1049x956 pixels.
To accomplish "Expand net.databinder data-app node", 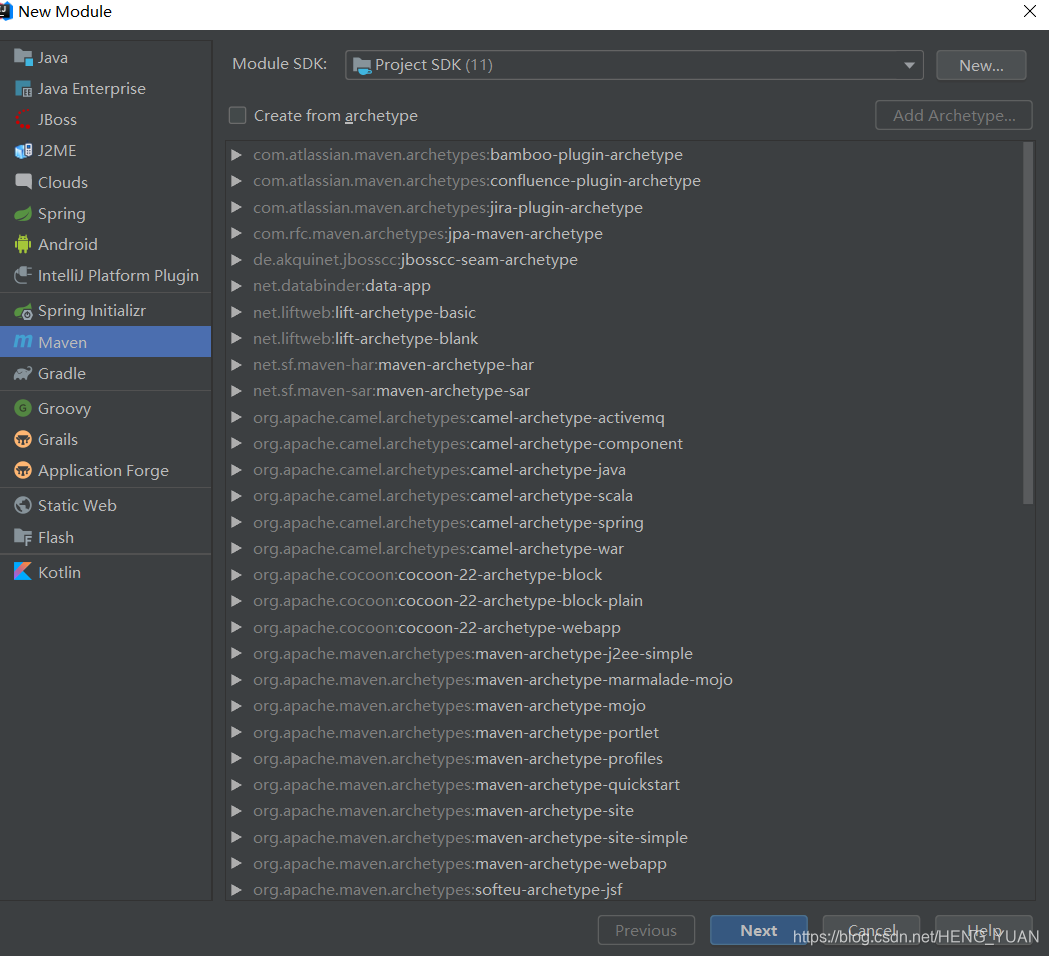I will (236, 286).
